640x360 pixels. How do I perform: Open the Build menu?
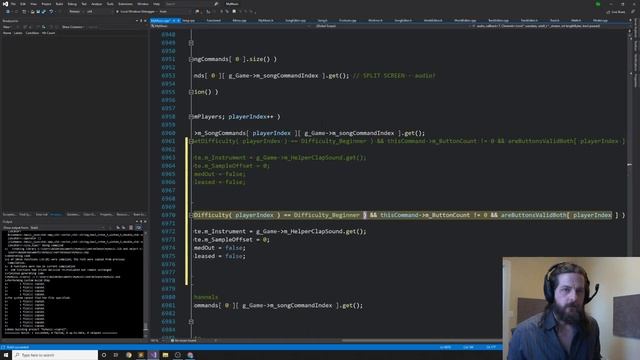[60, 4]
